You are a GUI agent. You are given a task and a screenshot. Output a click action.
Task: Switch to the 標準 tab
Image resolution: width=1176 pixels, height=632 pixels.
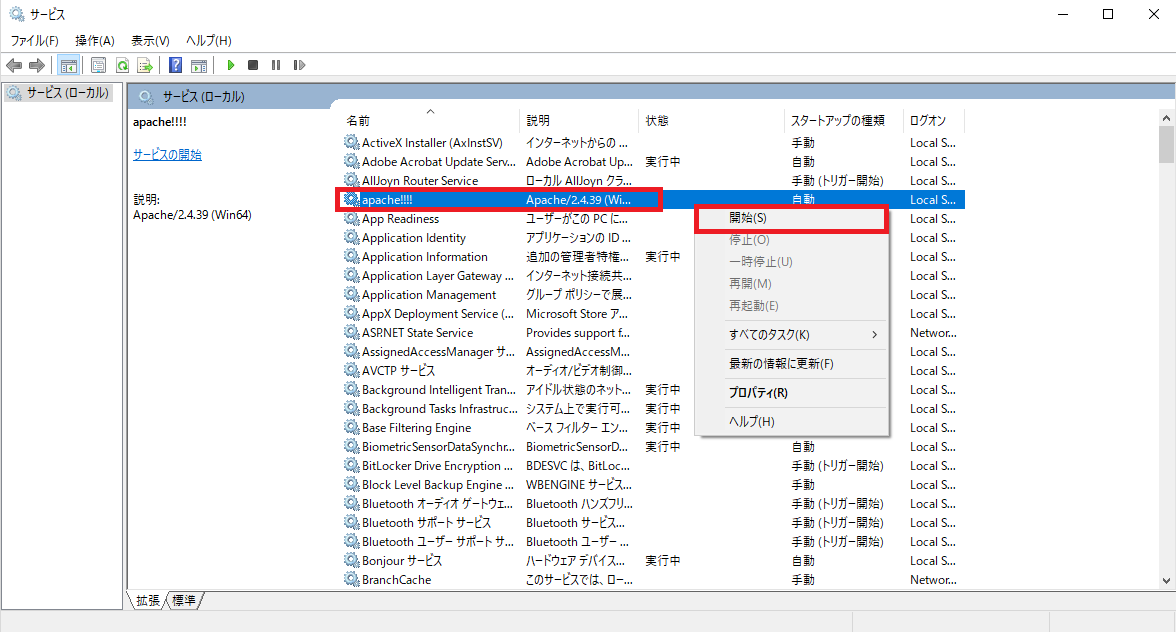coord(184,600)
